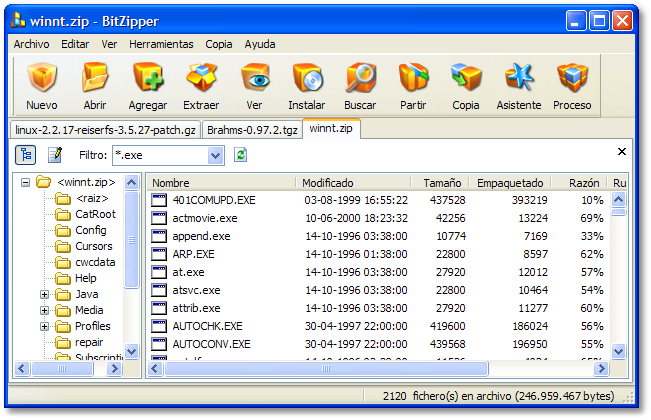
Task: Sort by the Modificado column header
Action: click(x=353, y=183)
